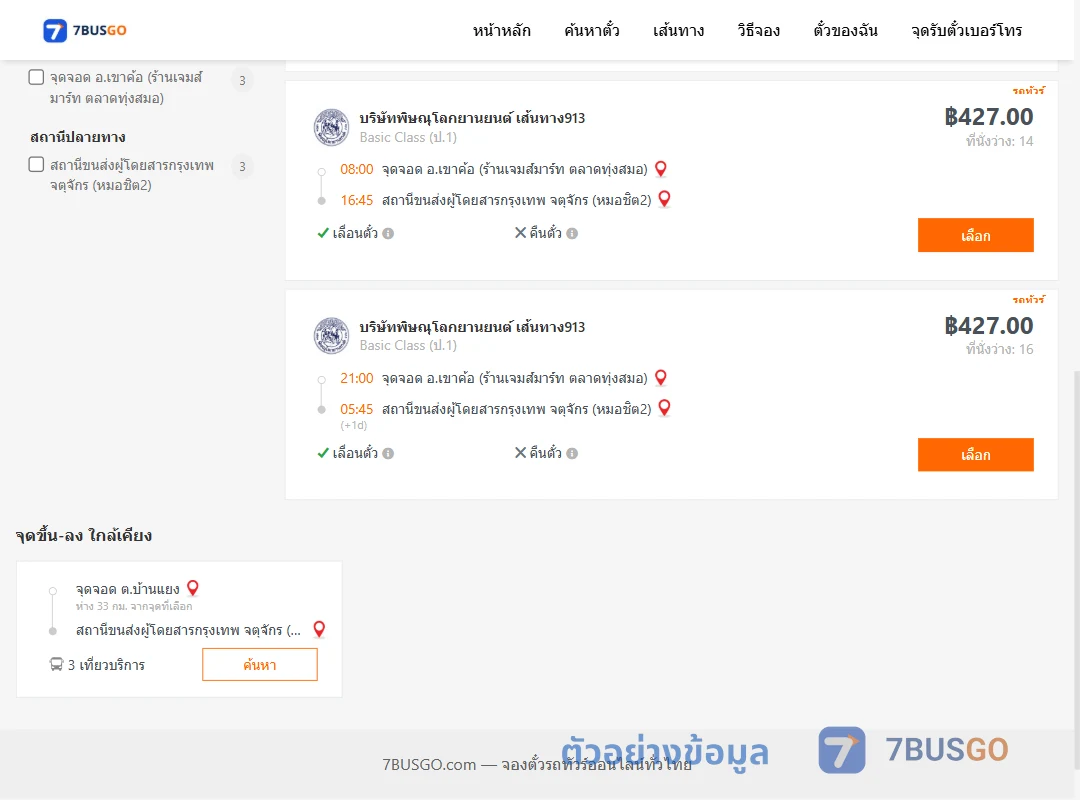
Task: Select the 21:00 trip with เลือก button
Action: tap(975, 455)
